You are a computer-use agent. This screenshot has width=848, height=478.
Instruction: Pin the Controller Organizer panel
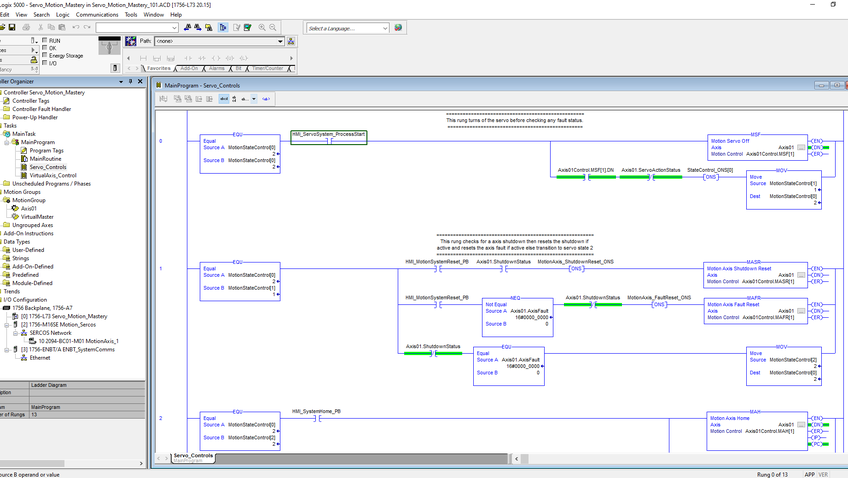click(x=130, y=81)
